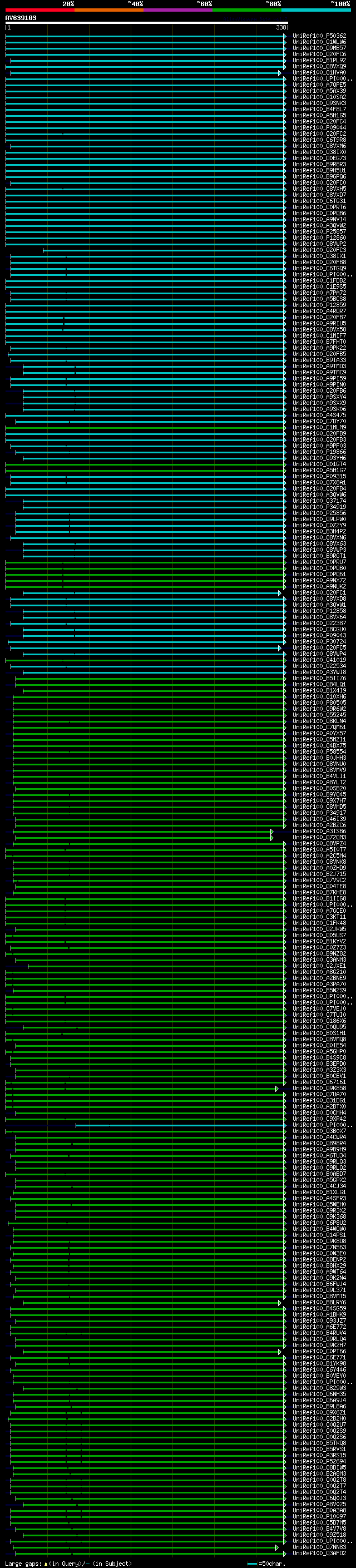356x1568 pixels.
Task: Open hit UniRef100_B1PL92
Action: pyautogui.click(x=319, y=60)
